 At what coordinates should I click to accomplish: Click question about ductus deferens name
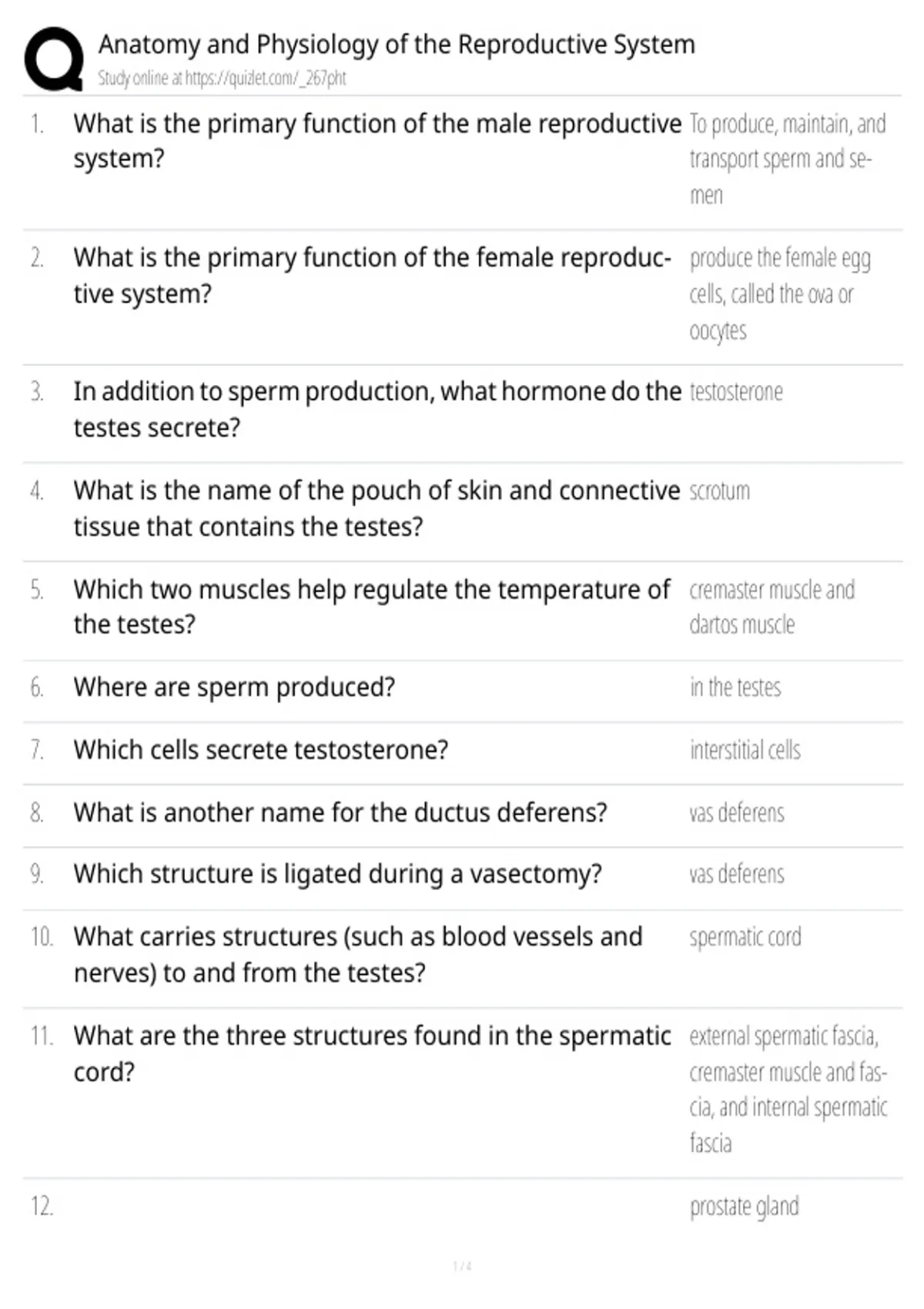tap(340, 812)
